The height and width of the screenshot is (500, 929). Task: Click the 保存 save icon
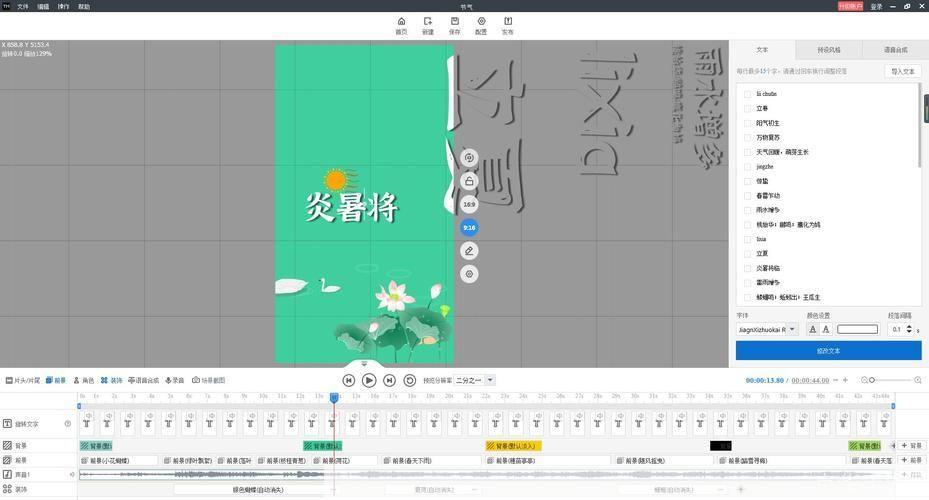pos(455,25)
